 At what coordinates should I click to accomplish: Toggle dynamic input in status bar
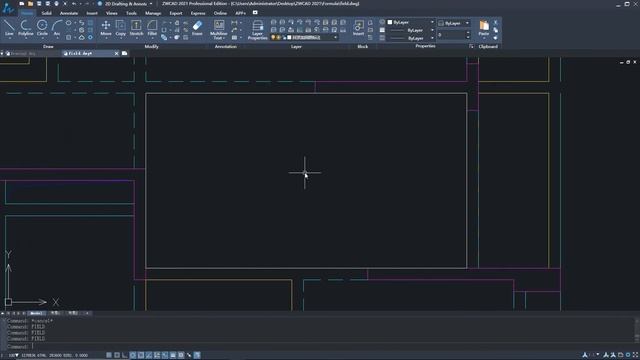click(x=165, y=355)
